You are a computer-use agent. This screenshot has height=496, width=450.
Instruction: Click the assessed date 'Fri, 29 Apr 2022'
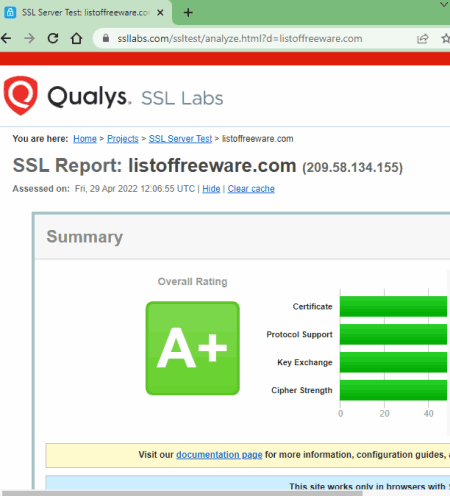pos(106,189)
